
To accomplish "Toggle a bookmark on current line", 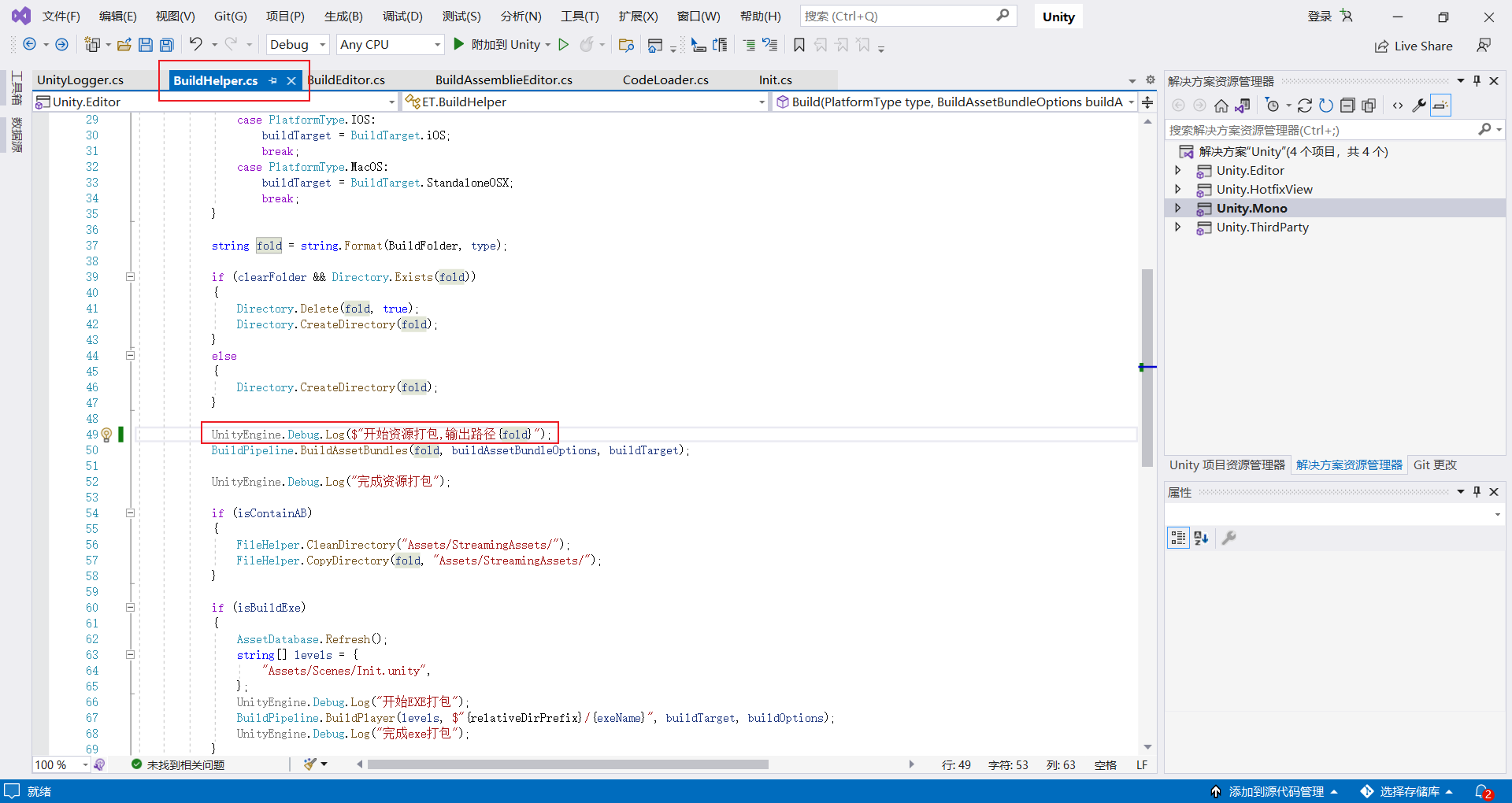I will click(x=799, y=45).
